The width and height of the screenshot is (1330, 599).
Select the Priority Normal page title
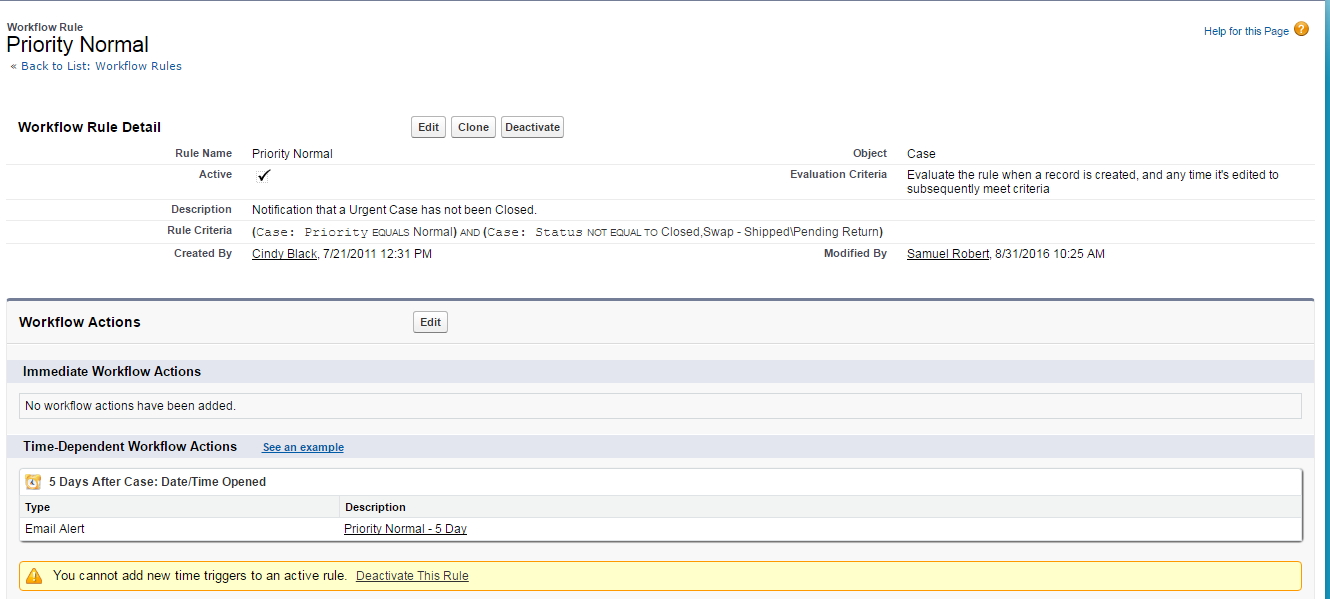(x=77, y=45)
